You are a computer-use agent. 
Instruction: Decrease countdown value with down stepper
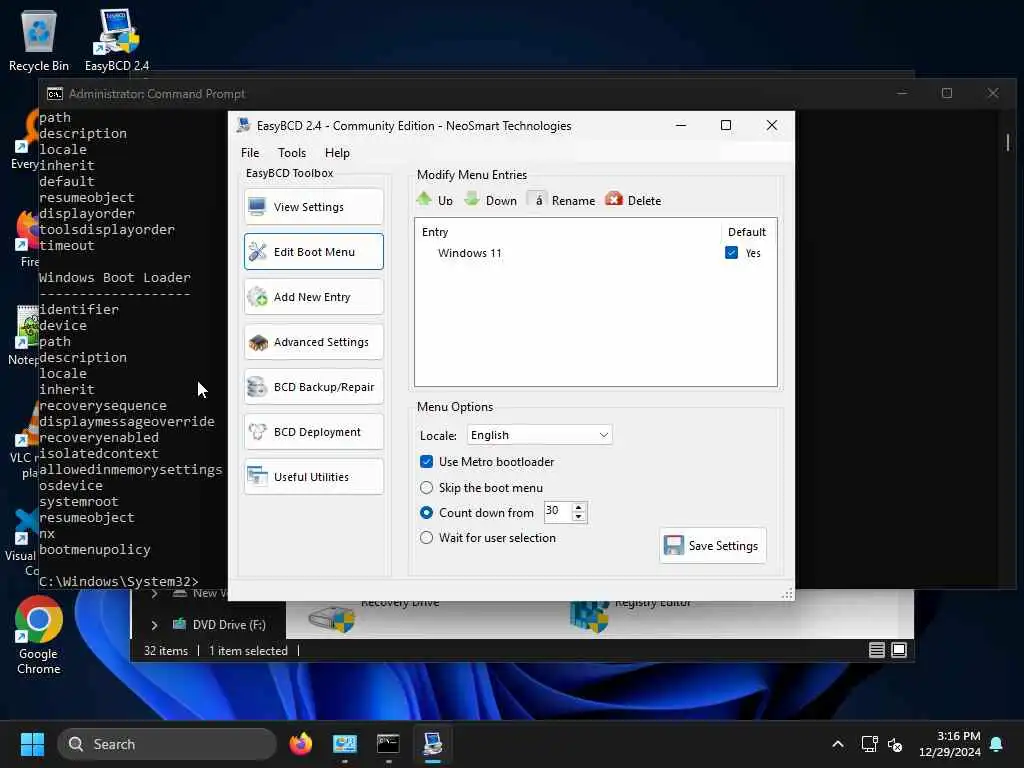pos(579,517)
